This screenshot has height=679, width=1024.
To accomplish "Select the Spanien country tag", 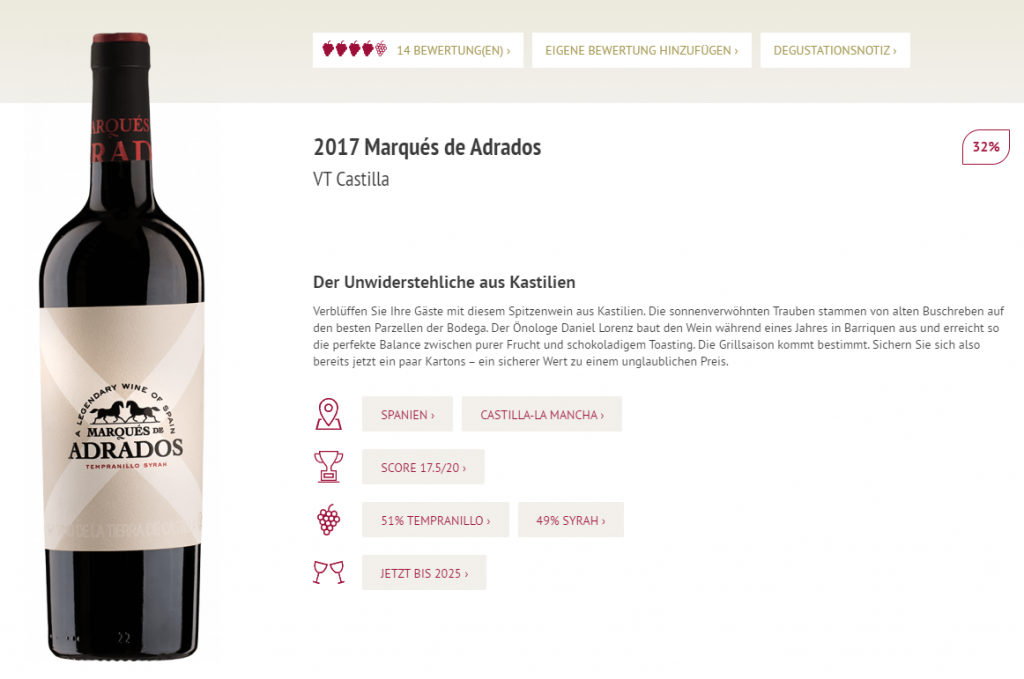I will click(408, 414).
